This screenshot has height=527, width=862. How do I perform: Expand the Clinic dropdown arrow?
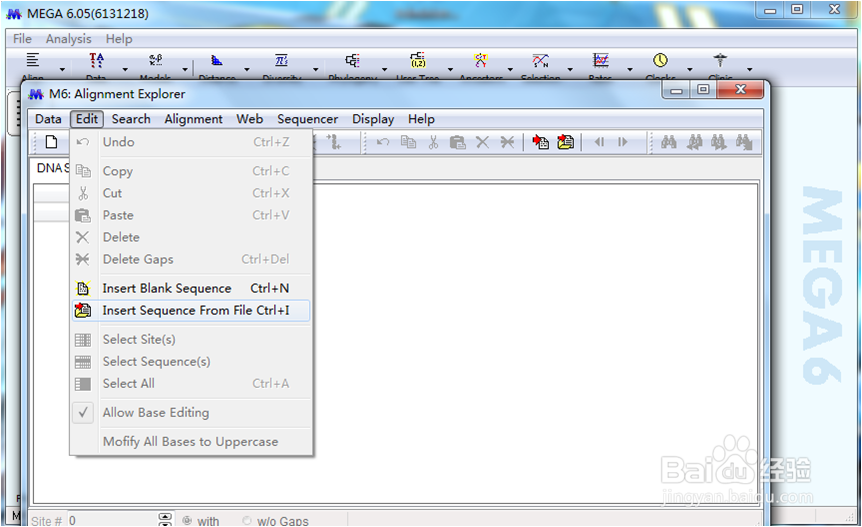pyautogui.click(x=749, y=69)
